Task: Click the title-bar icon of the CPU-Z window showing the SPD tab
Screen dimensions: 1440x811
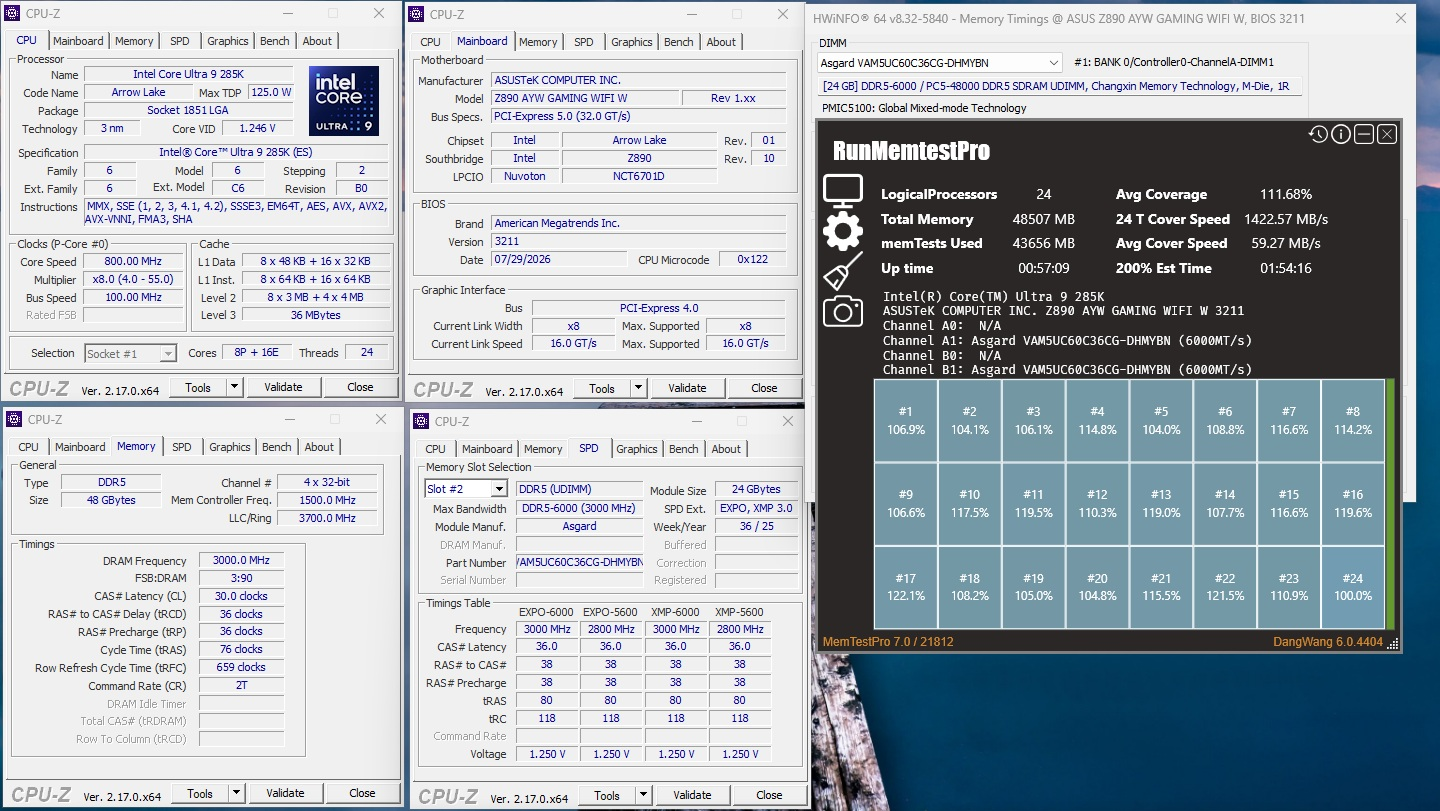Action: tap(422, 421)
